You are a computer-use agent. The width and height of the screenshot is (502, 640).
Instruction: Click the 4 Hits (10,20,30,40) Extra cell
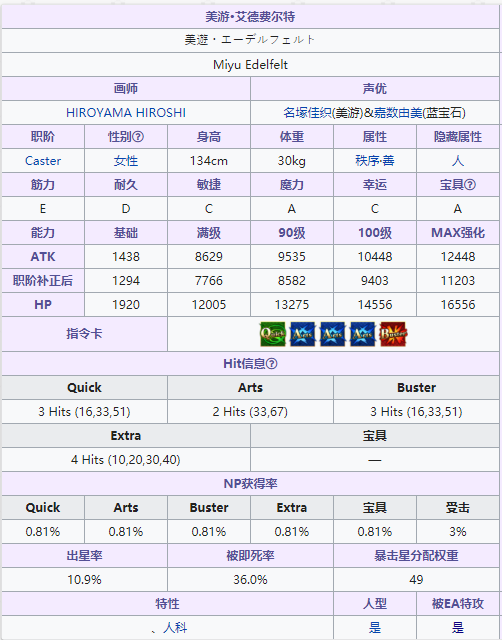(x=126, y=460)
